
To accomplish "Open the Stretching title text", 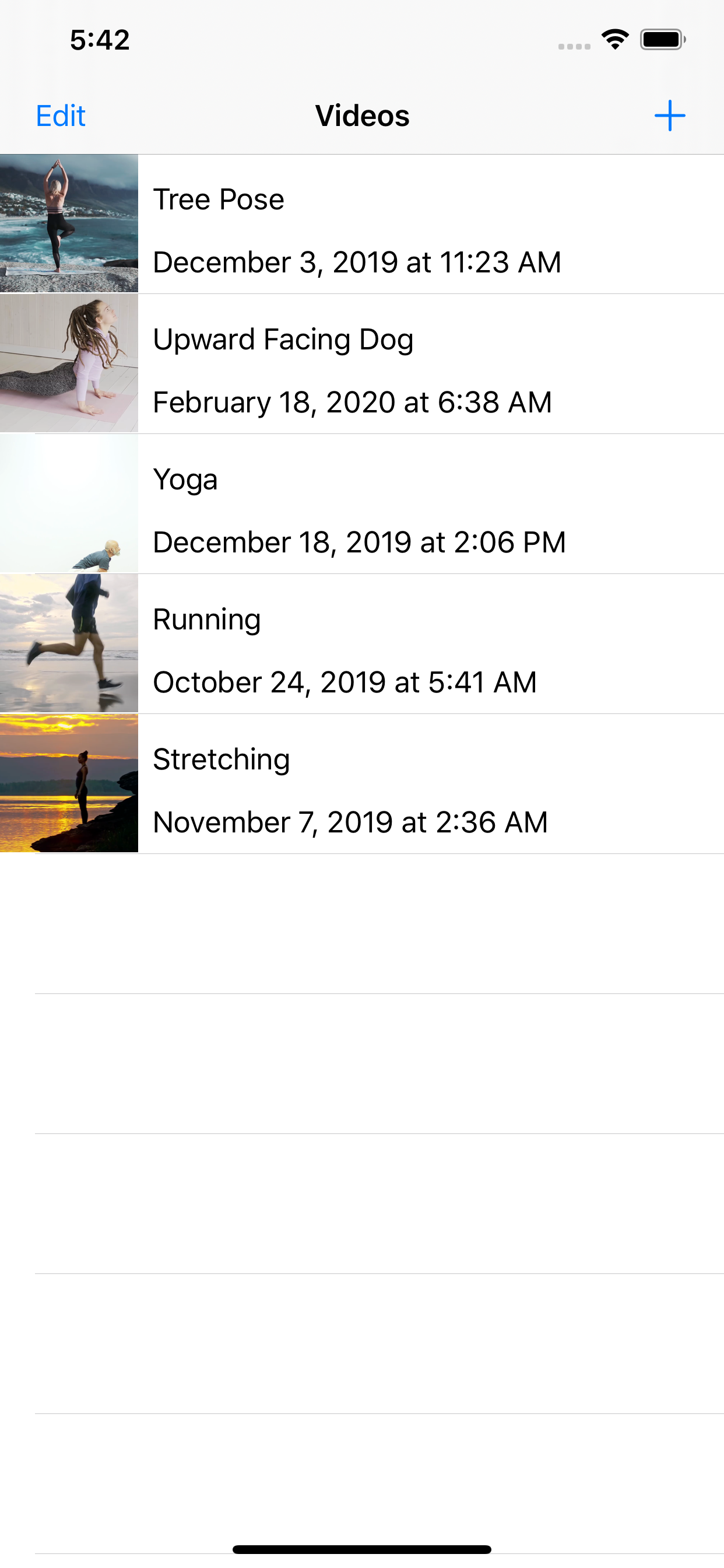I will 222,759.
